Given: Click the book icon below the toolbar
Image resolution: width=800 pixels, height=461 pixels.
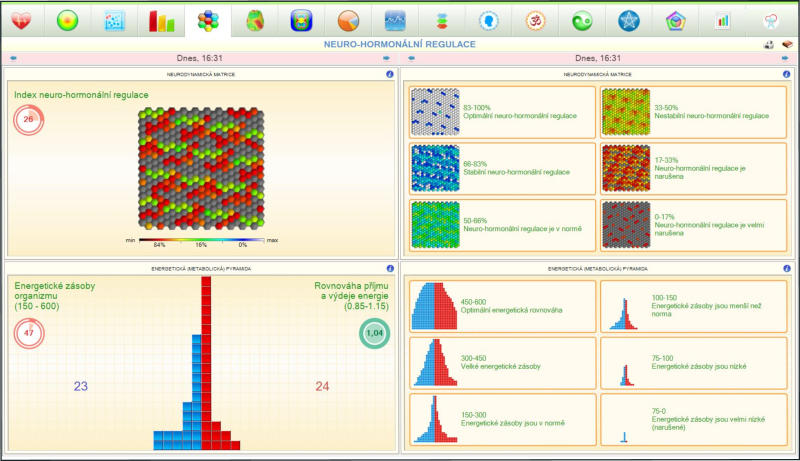Looking at the screenshot, I should point(787,45).
